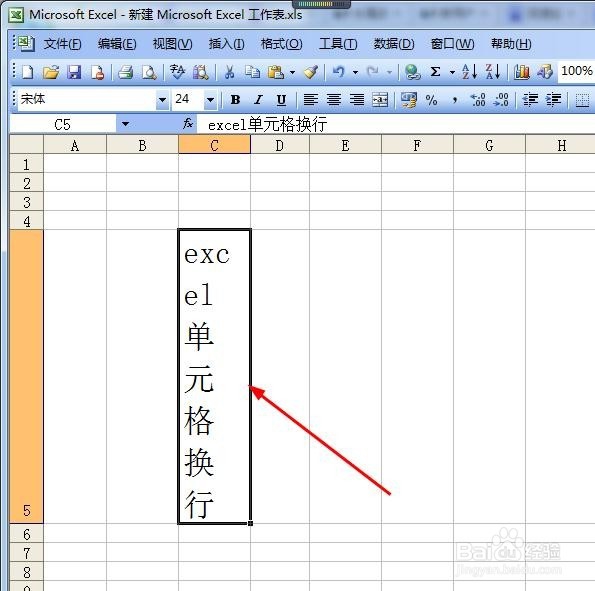This screenshot has width=595, height=591.
Task: Open the Redo history dropdown arrow
Action: [x=389, y=72]
